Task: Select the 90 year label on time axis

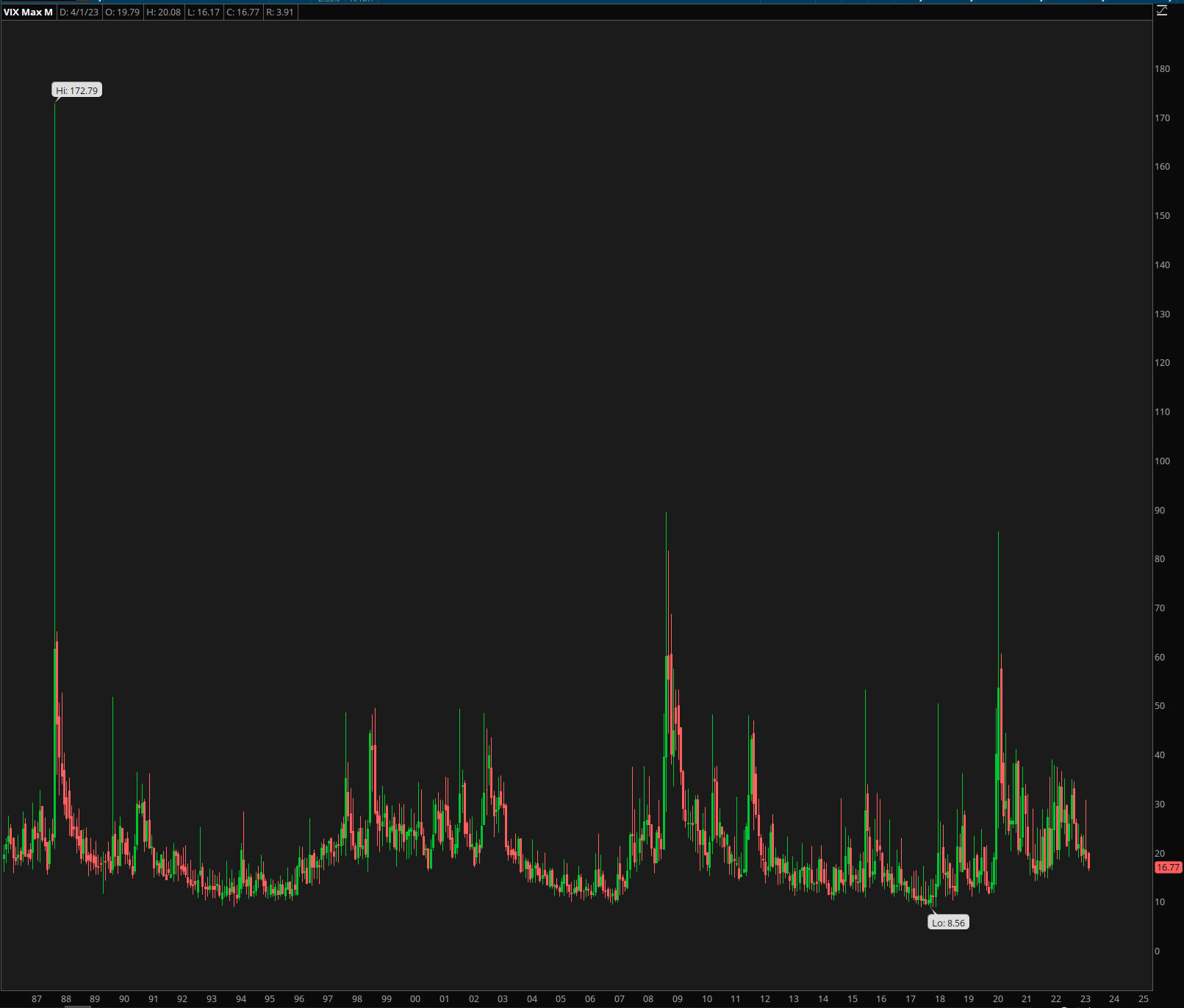Action: coord(124,999)
